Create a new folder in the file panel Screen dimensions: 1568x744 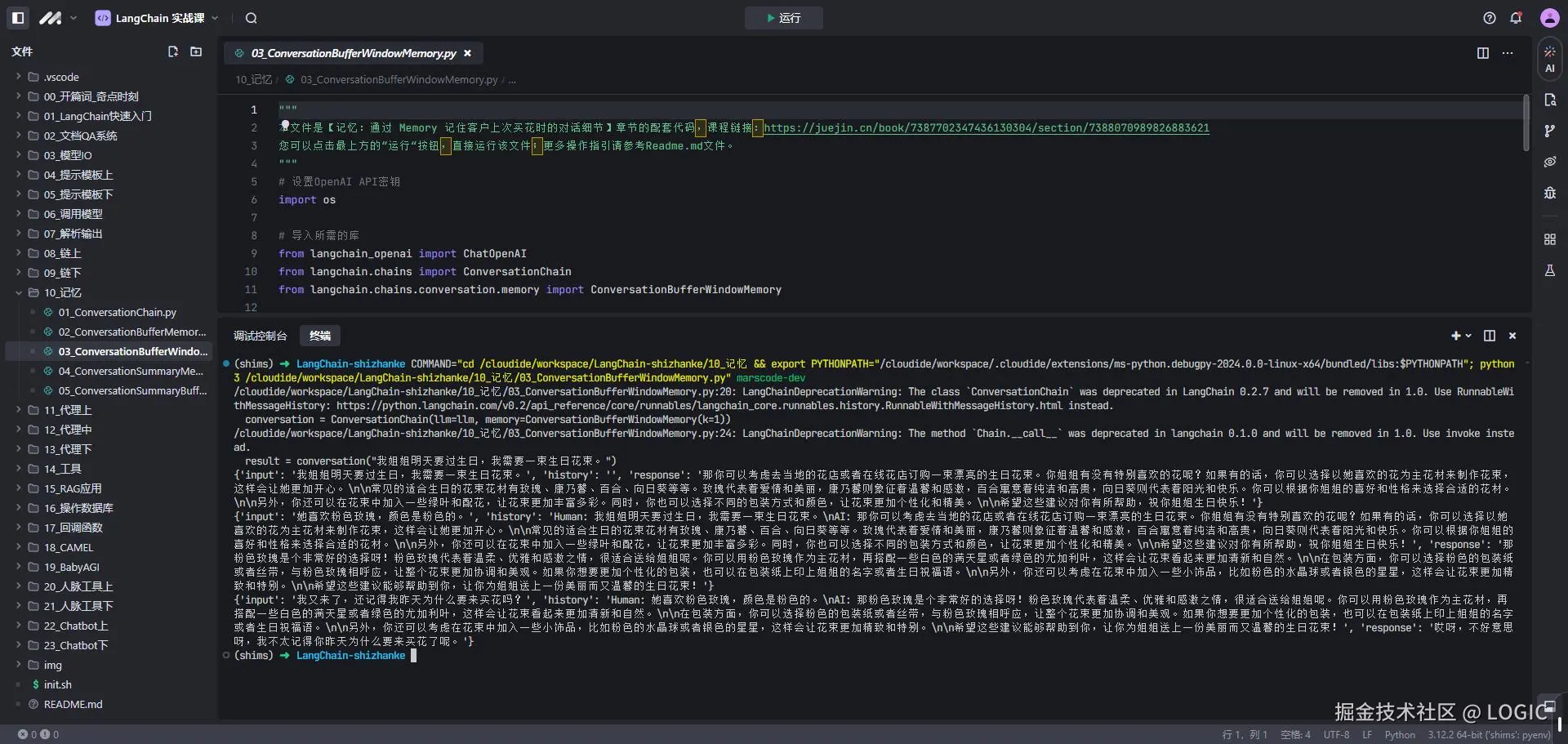click(196, 51)
